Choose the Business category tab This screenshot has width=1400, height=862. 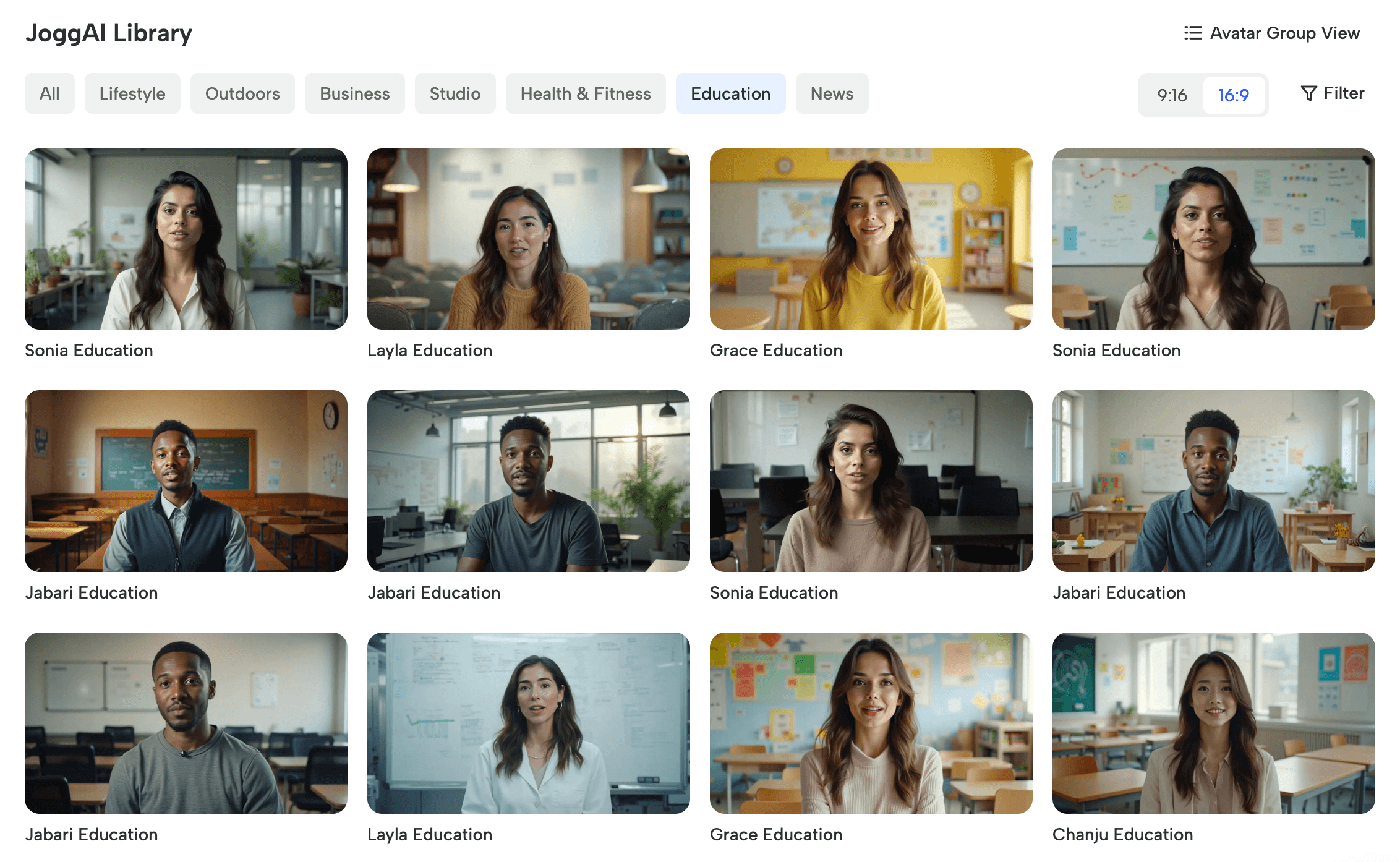(x=355, y=93)
